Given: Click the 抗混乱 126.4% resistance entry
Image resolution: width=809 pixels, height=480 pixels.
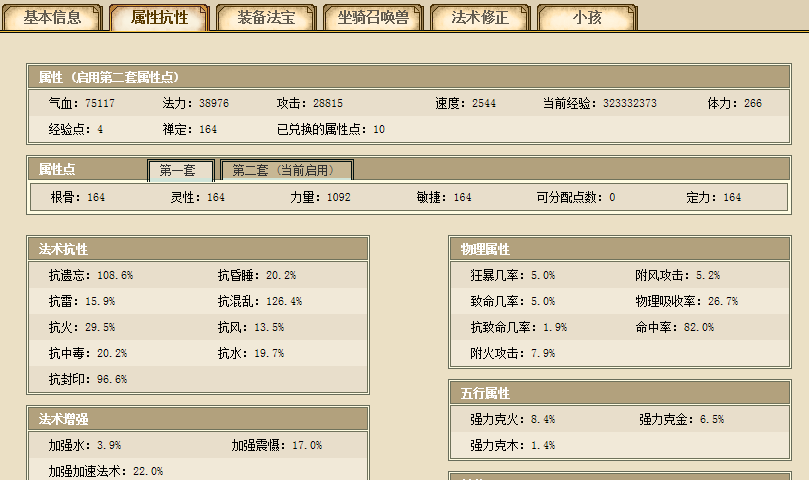Looking at the screenshot, I should [x=259, y=301].
